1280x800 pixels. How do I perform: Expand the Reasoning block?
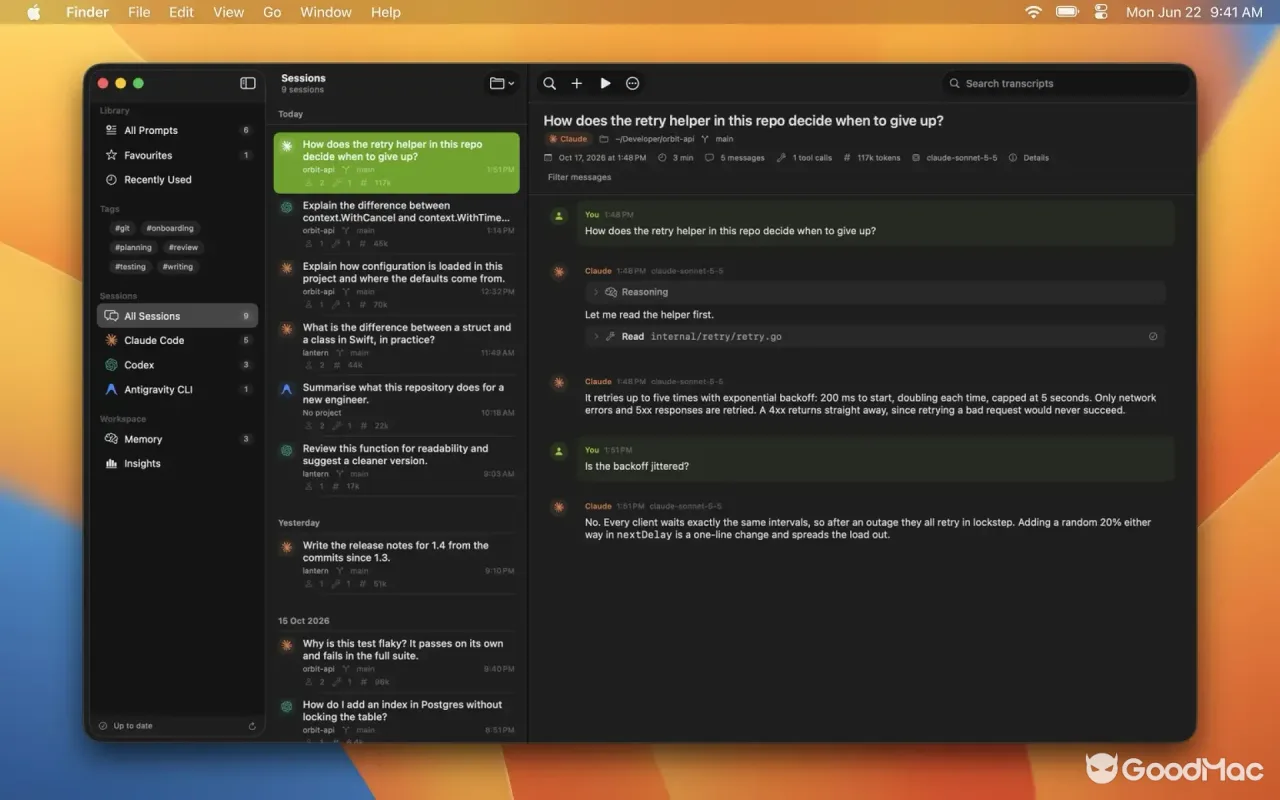coord(875,292)
